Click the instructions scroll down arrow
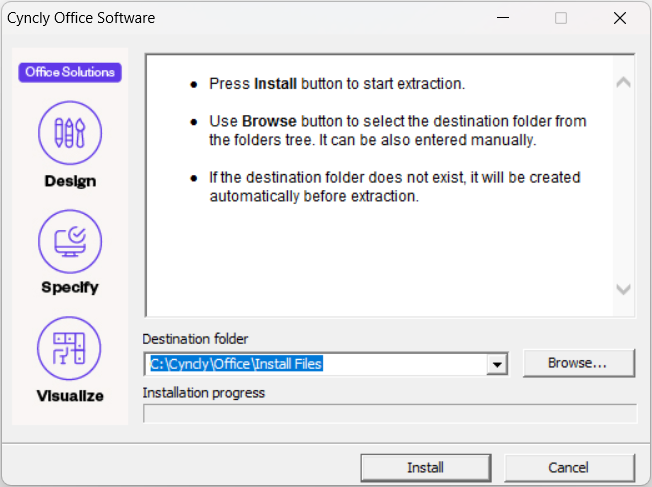The width and height of the screenshot is (652, 487). (x=623, y=289)
